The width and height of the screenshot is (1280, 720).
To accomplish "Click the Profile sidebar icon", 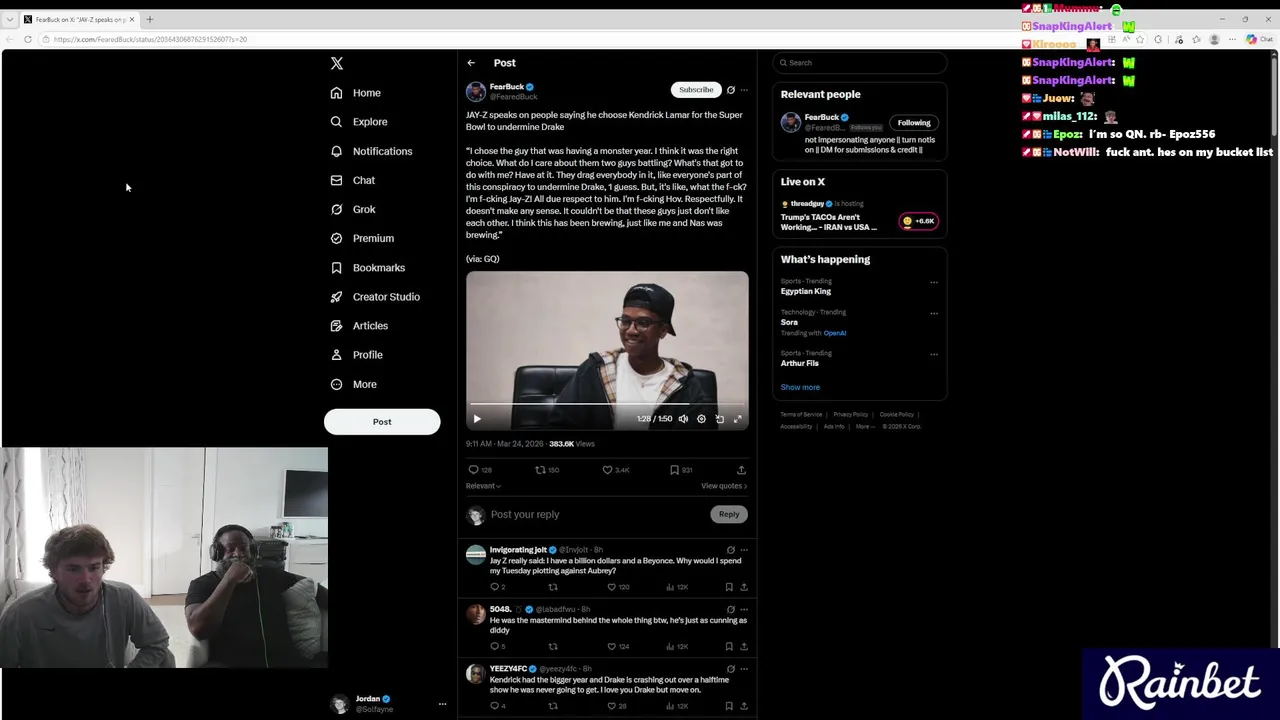I will coord(336,355).
